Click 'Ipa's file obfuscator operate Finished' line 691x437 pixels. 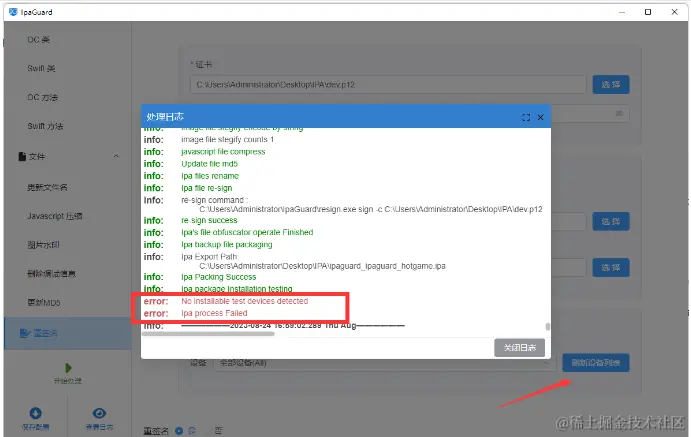(x=247, y=233)
